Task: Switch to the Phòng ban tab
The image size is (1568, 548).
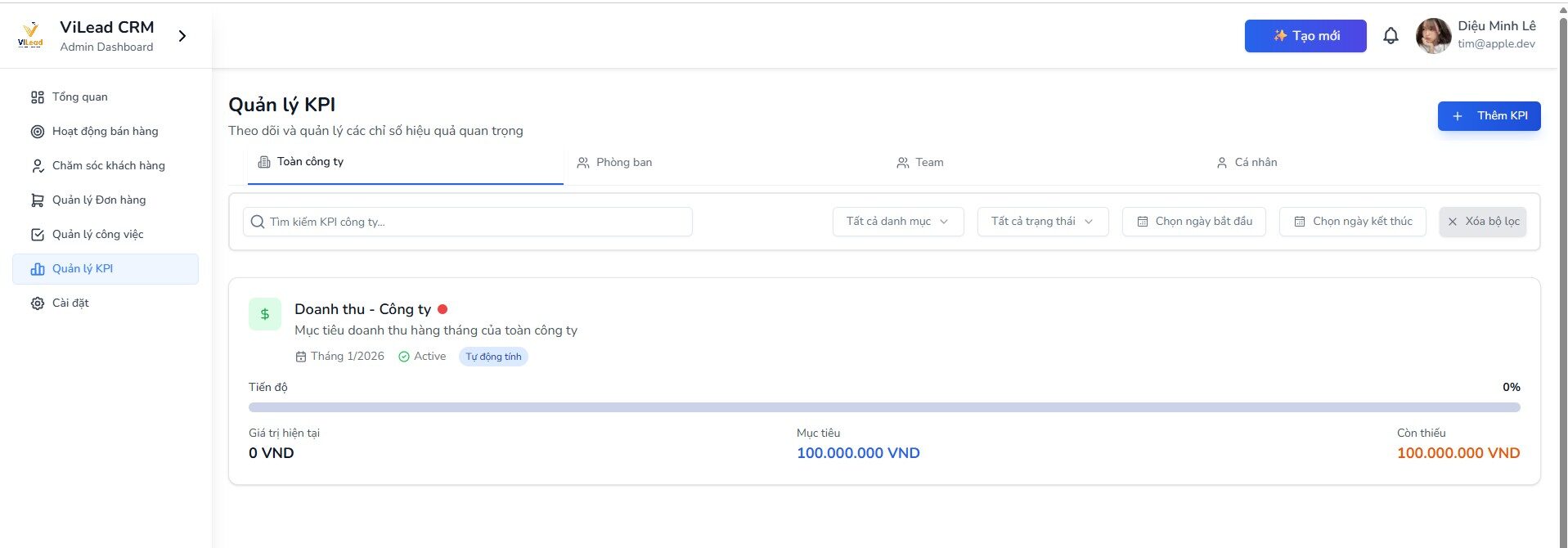Action: coord(615,163)
